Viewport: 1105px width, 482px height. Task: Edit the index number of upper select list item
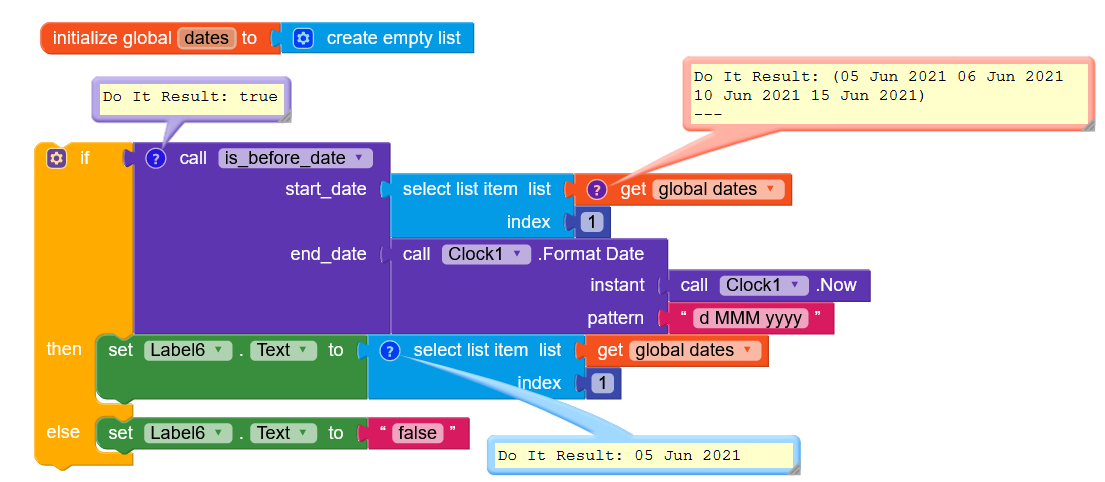tap(591, 222)
